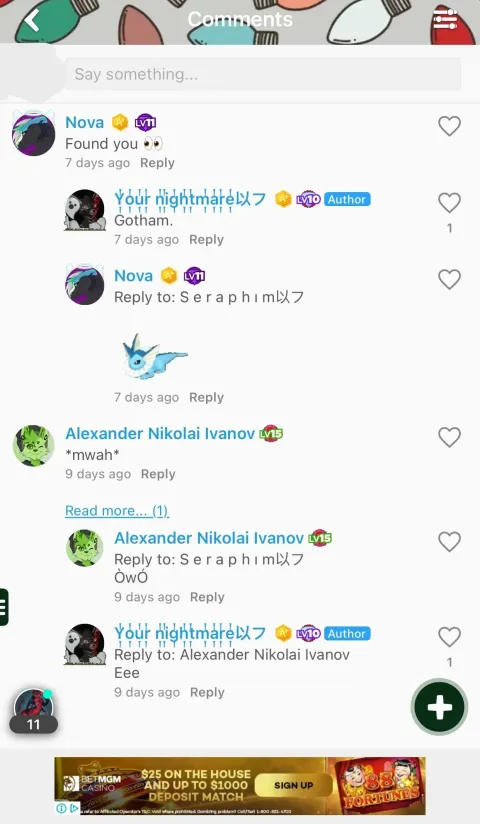Open the Vaporeon sticker image
The height and width of the screenshot is (824, 480).
click(x=155, y=356)
